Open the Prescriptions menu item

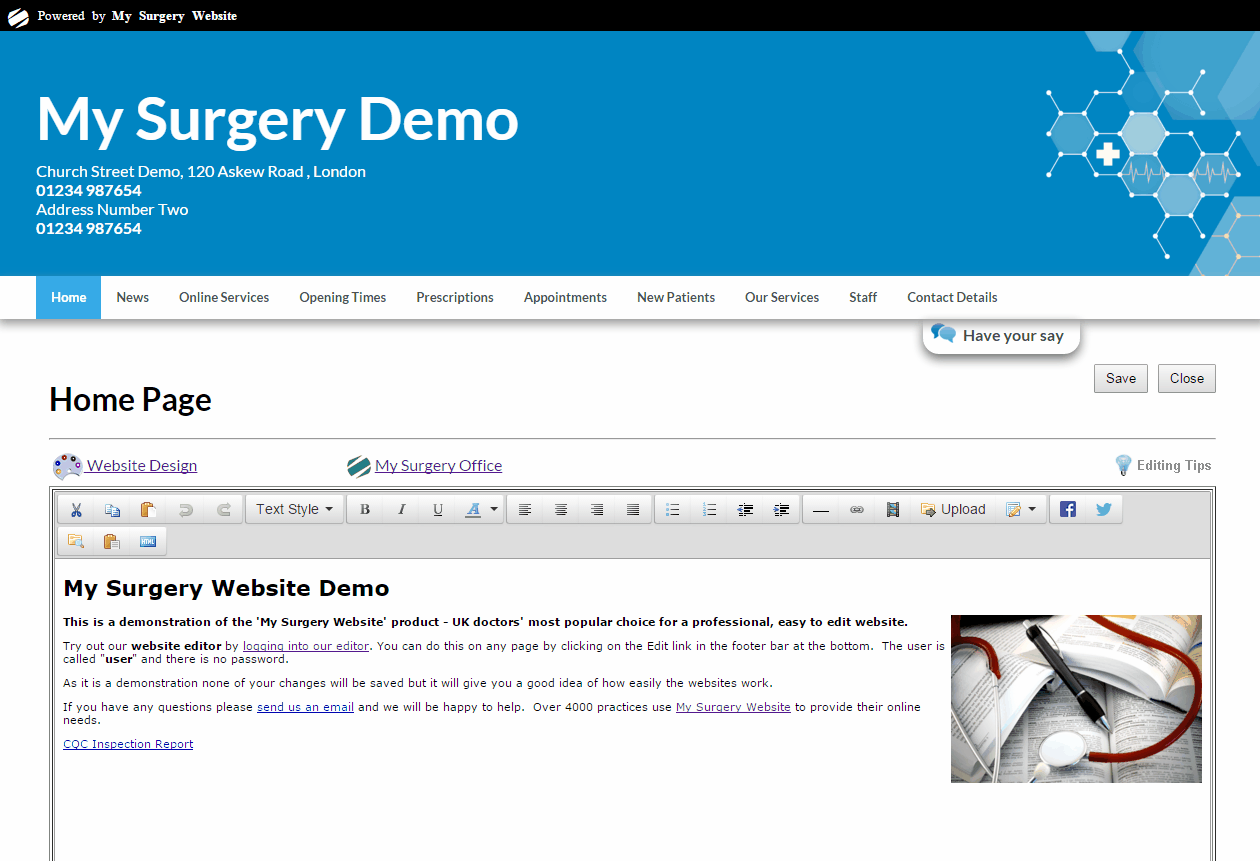(455, 298)
